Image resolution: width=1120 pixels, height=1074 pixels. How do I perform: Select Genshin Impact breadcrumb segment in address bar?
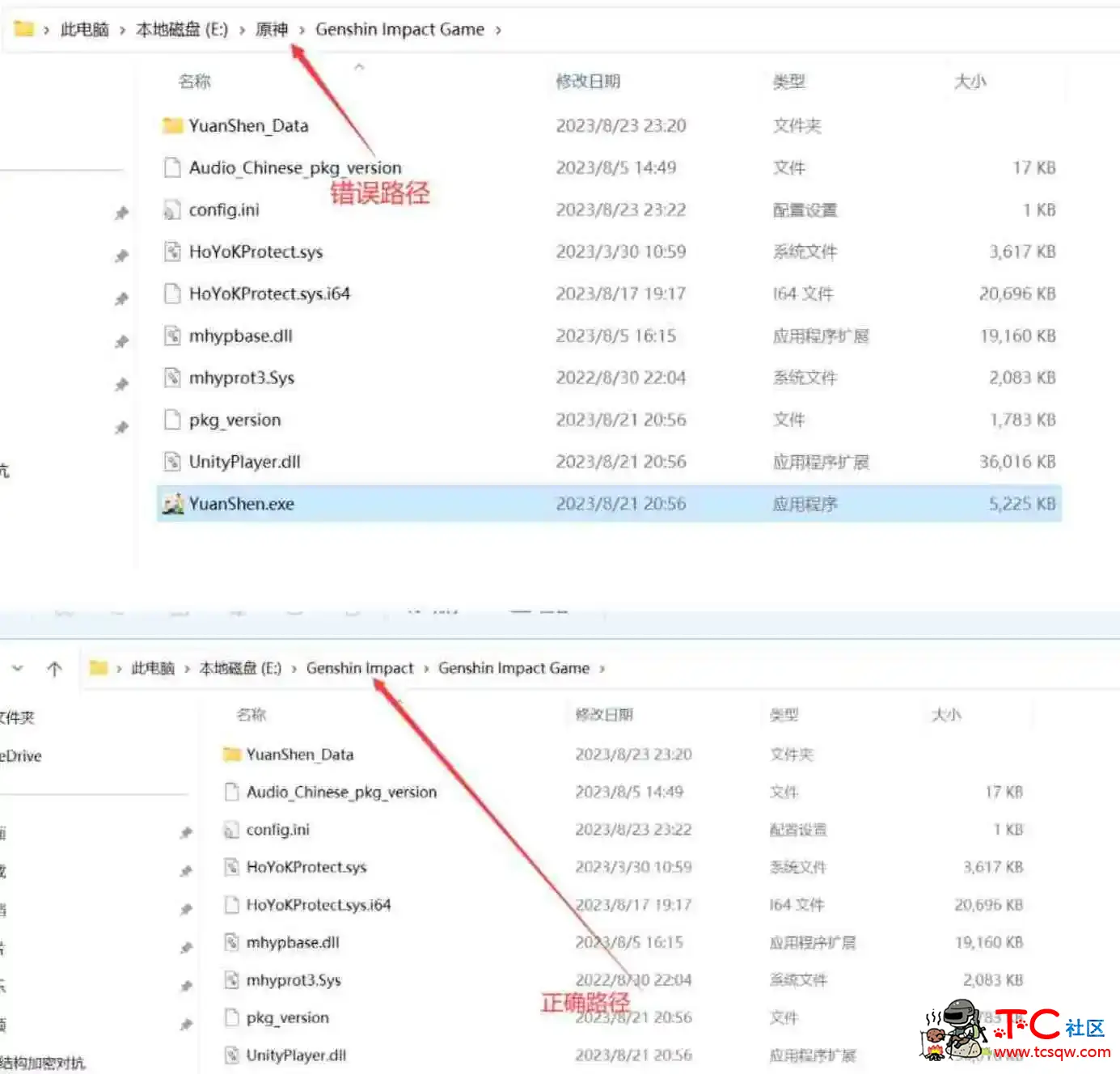pos(360,668)
